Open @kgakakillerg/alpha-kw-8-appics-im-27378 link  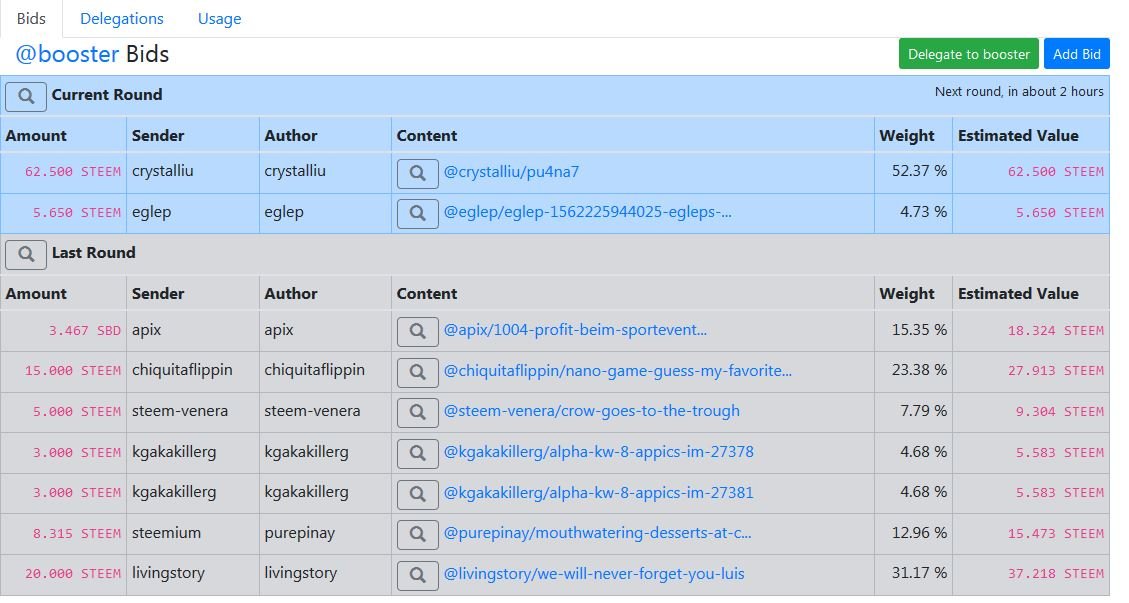(x=599, y=452)
